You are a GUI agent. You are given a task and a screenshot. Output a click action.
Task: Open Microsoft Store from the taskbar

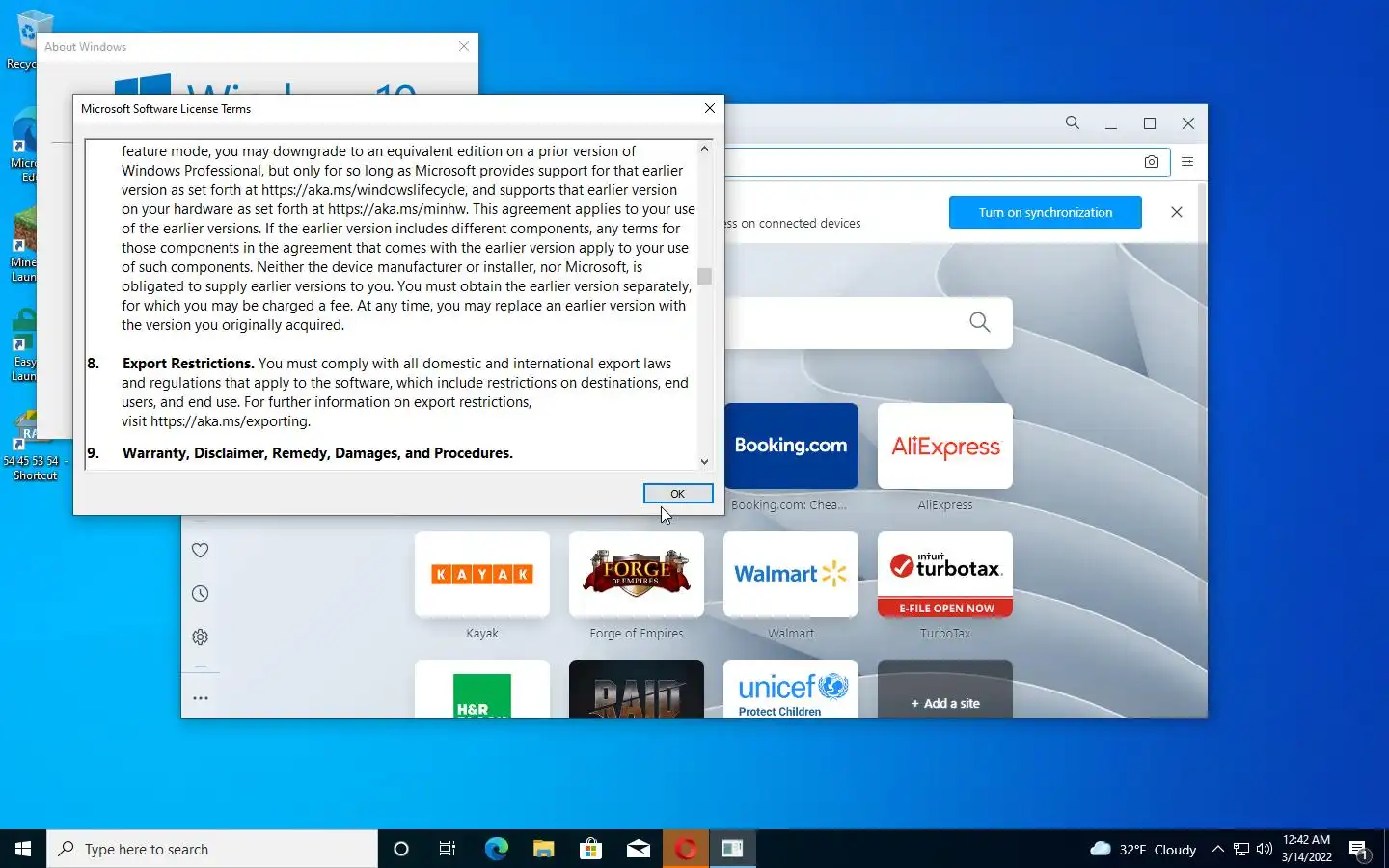(590, 849)
